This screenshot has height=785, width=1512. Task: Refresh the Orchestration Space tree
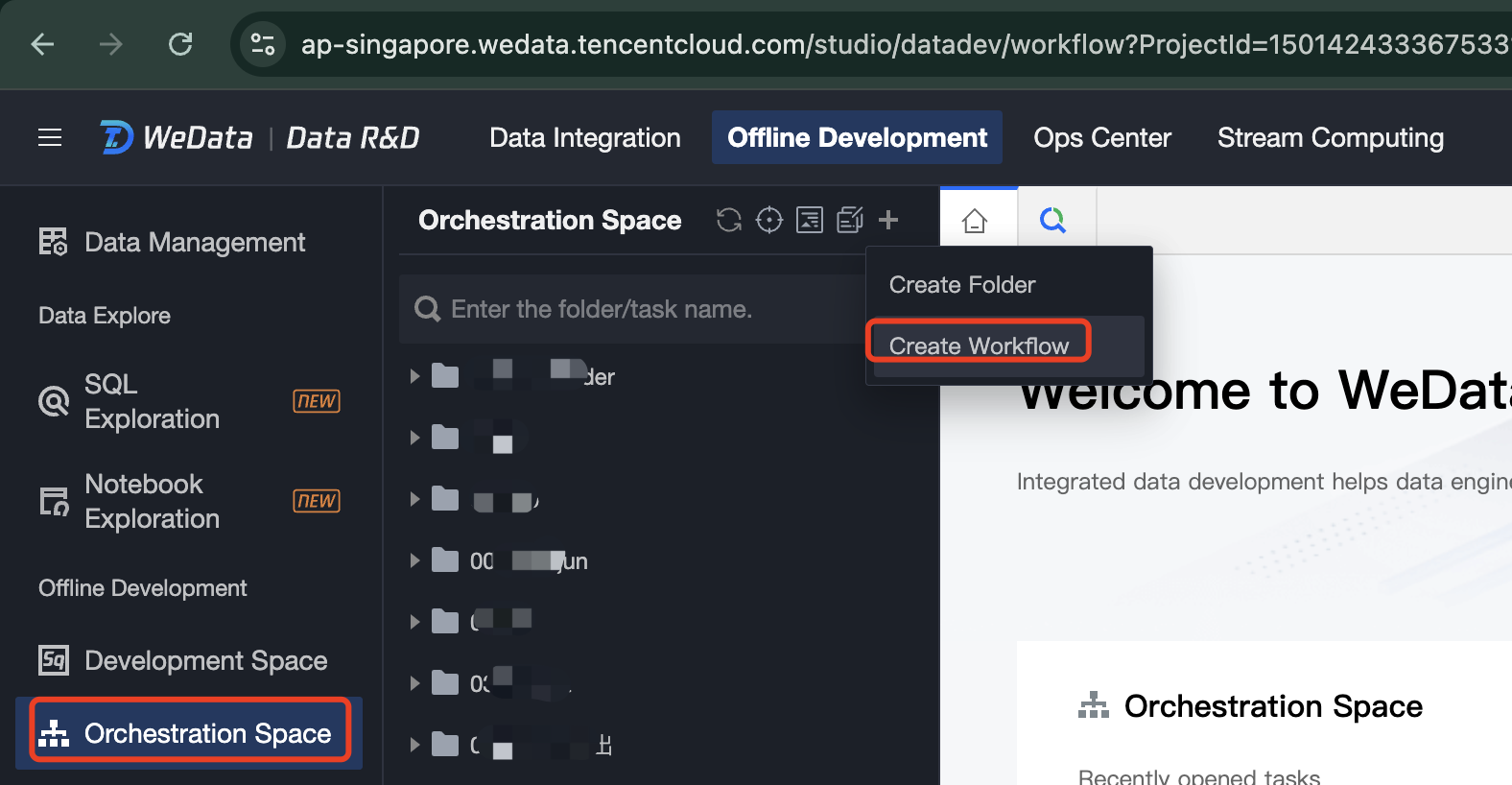coord(729,221)
